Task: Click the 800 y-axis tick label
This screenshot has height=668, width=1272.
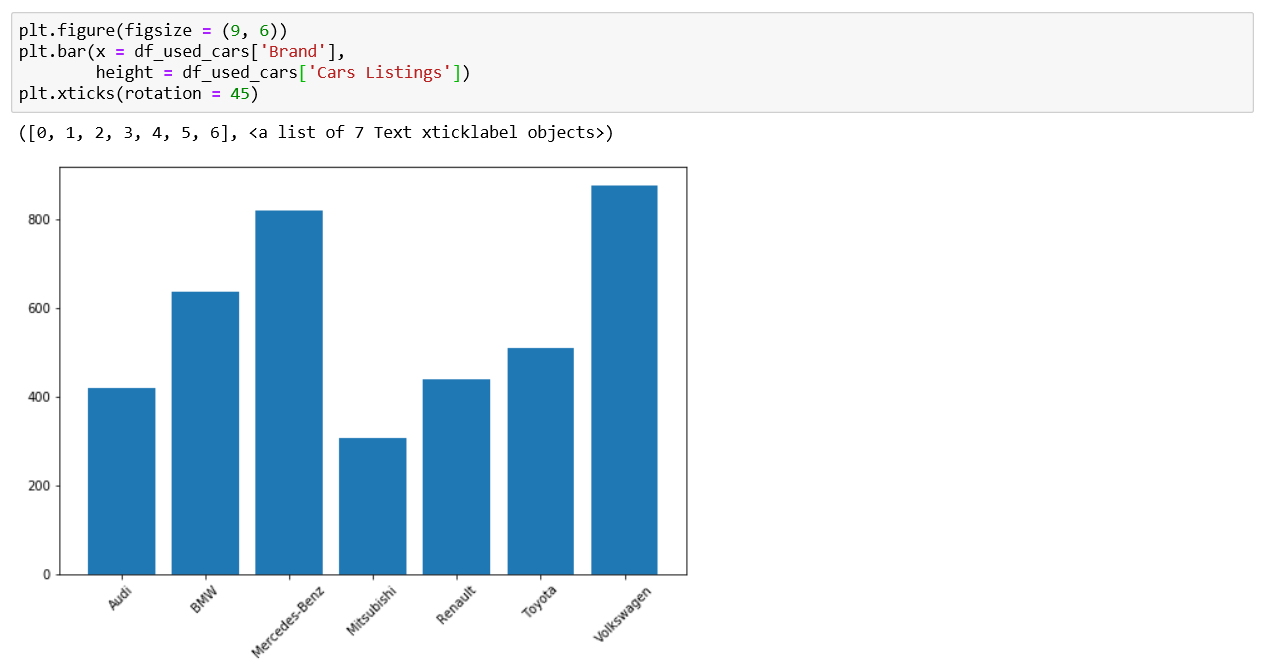Action: coord(40,220)
